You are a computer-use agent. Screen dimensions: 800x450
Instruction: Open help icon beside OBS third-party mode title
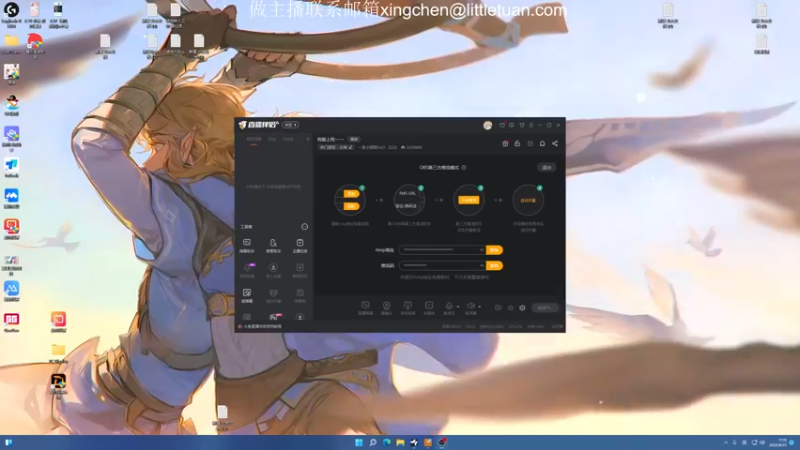click(x=464, y=167)
